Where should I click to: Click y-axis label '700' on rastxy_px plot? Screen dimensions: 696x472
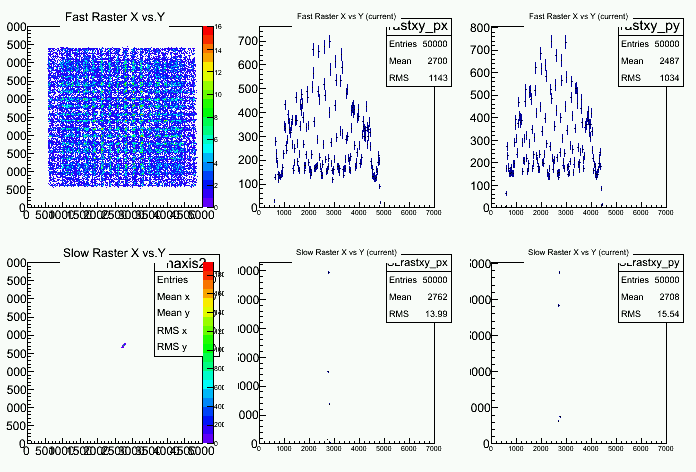tap(248, 41)
